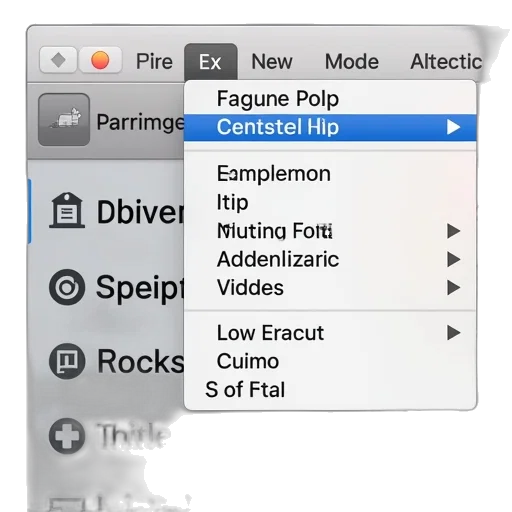Open the Ex menu in menu bar

point(211,62)
